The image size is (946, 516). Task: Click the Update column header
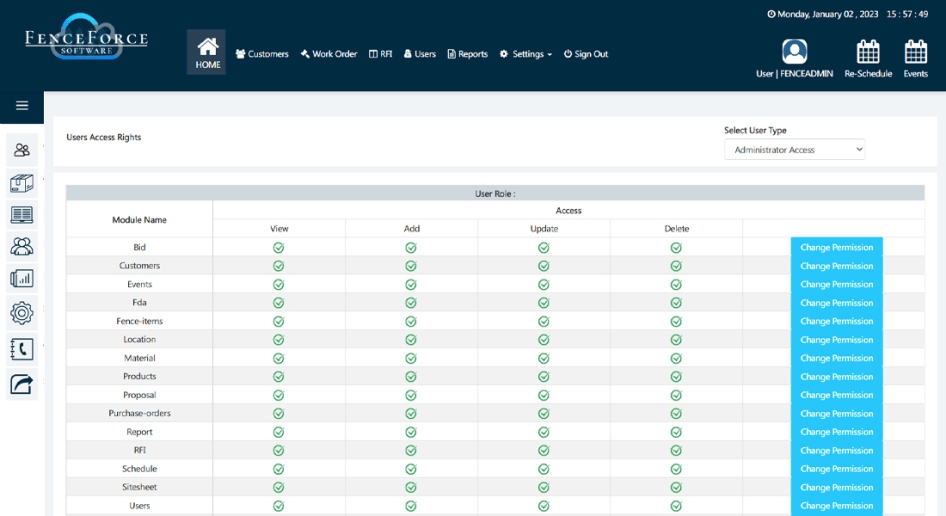coord(544,229)
